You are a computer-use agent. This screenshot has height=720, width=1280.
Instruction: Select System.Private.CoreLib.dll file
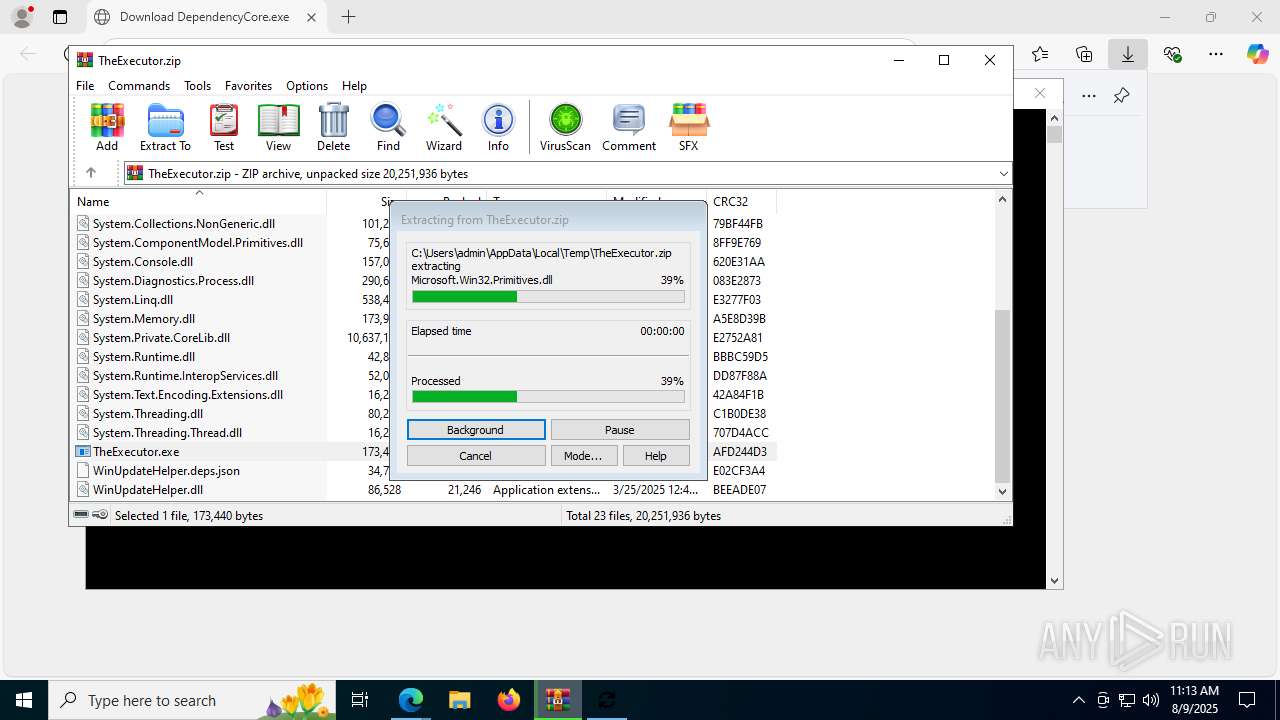pos(161,338)
